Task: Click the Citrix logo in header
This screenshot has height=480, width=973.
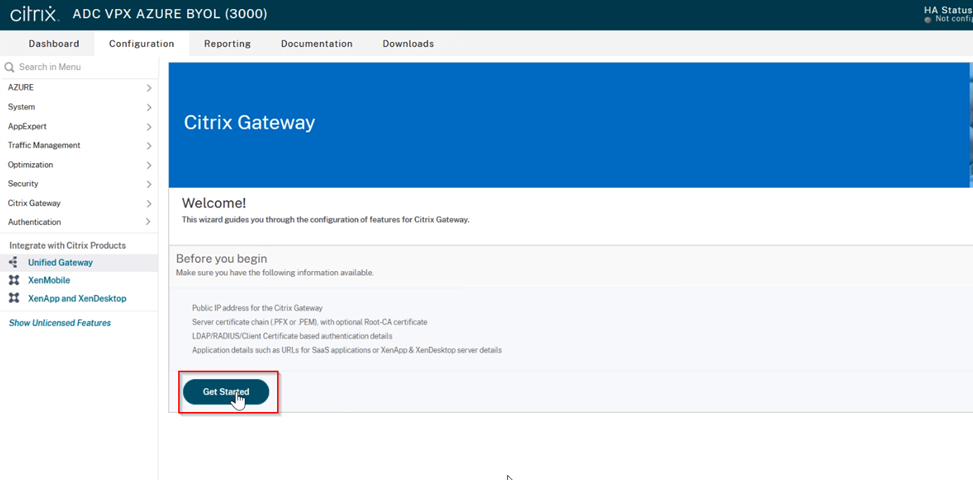Action: (x=35, y=14)
